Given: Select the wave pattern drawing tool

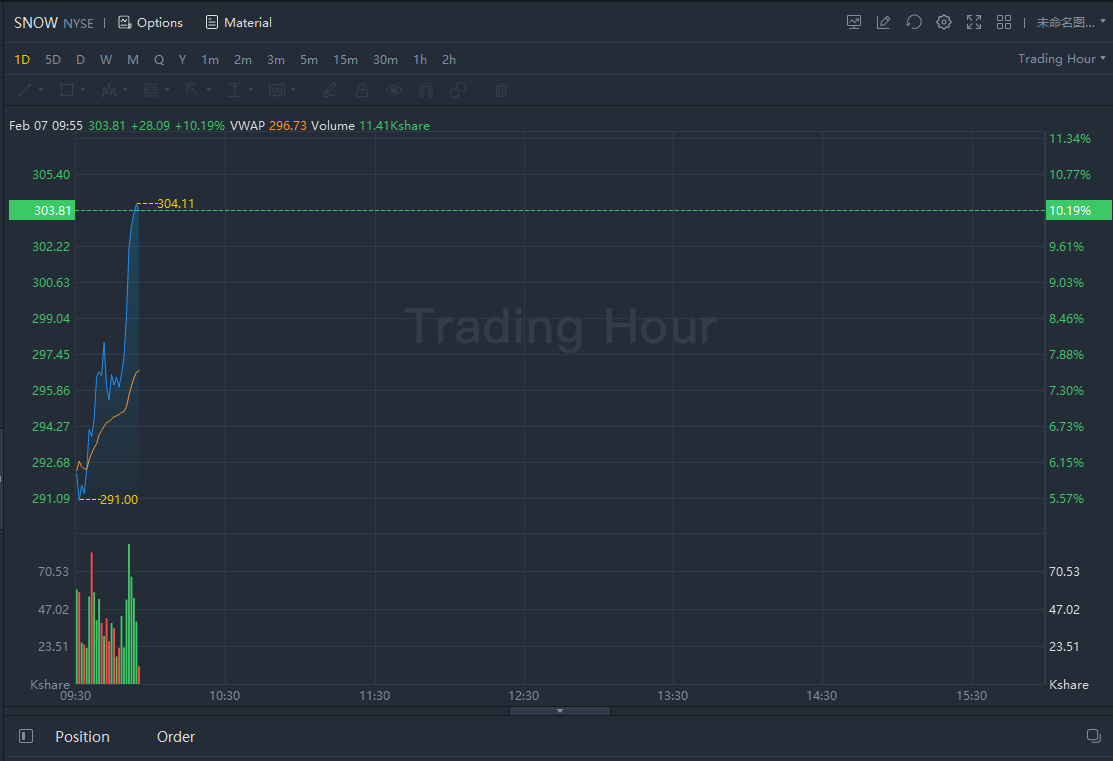Looking at the screenshot, I should pyautogui.click(x=109, y=90).
